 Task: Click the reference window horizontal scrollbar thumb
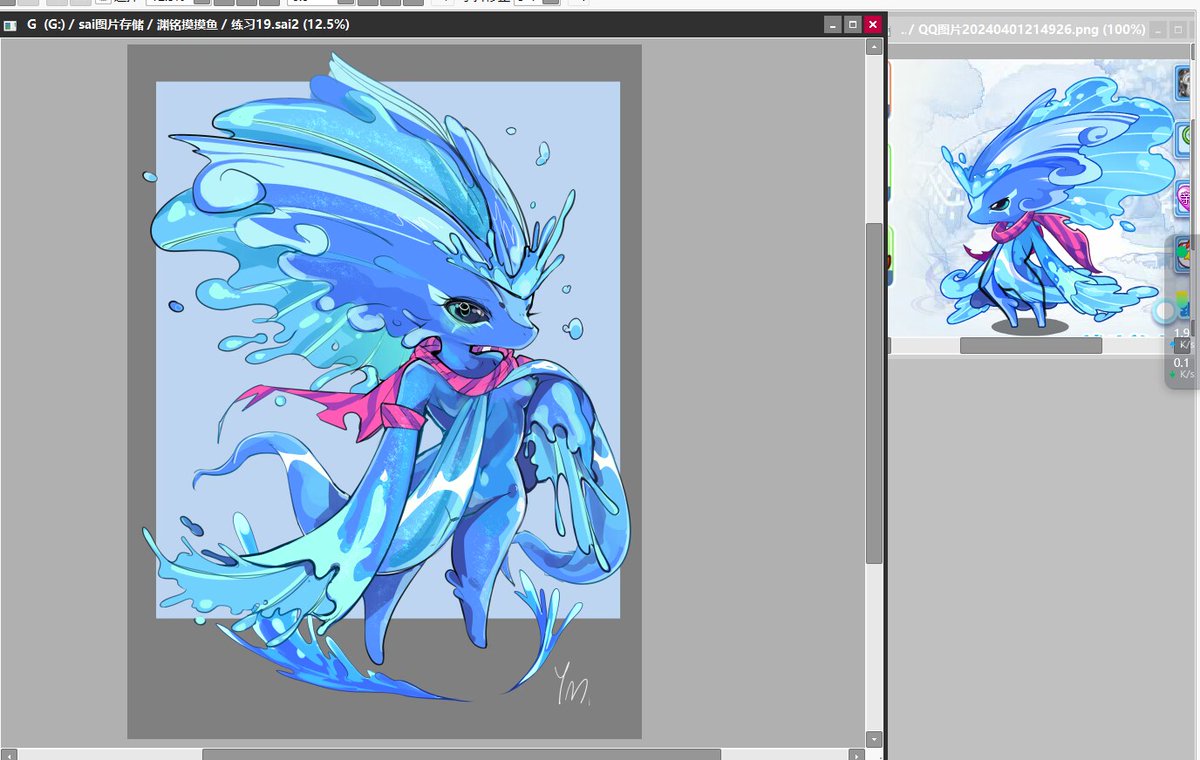1031,345
